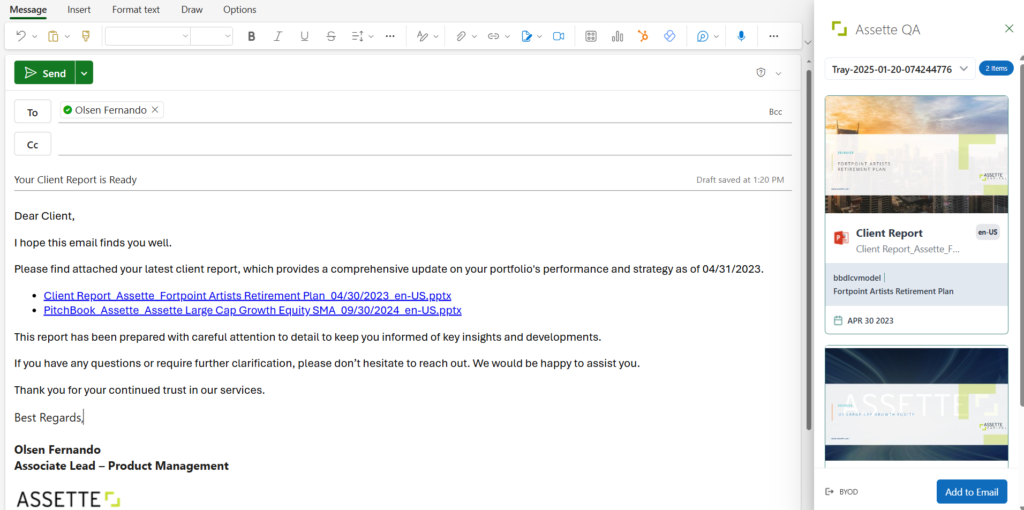Viewport: 1024px width, 510px height.
Task: Open the Send options dropdown arrow
Action: pyautogui.click(x=84, y=73)
